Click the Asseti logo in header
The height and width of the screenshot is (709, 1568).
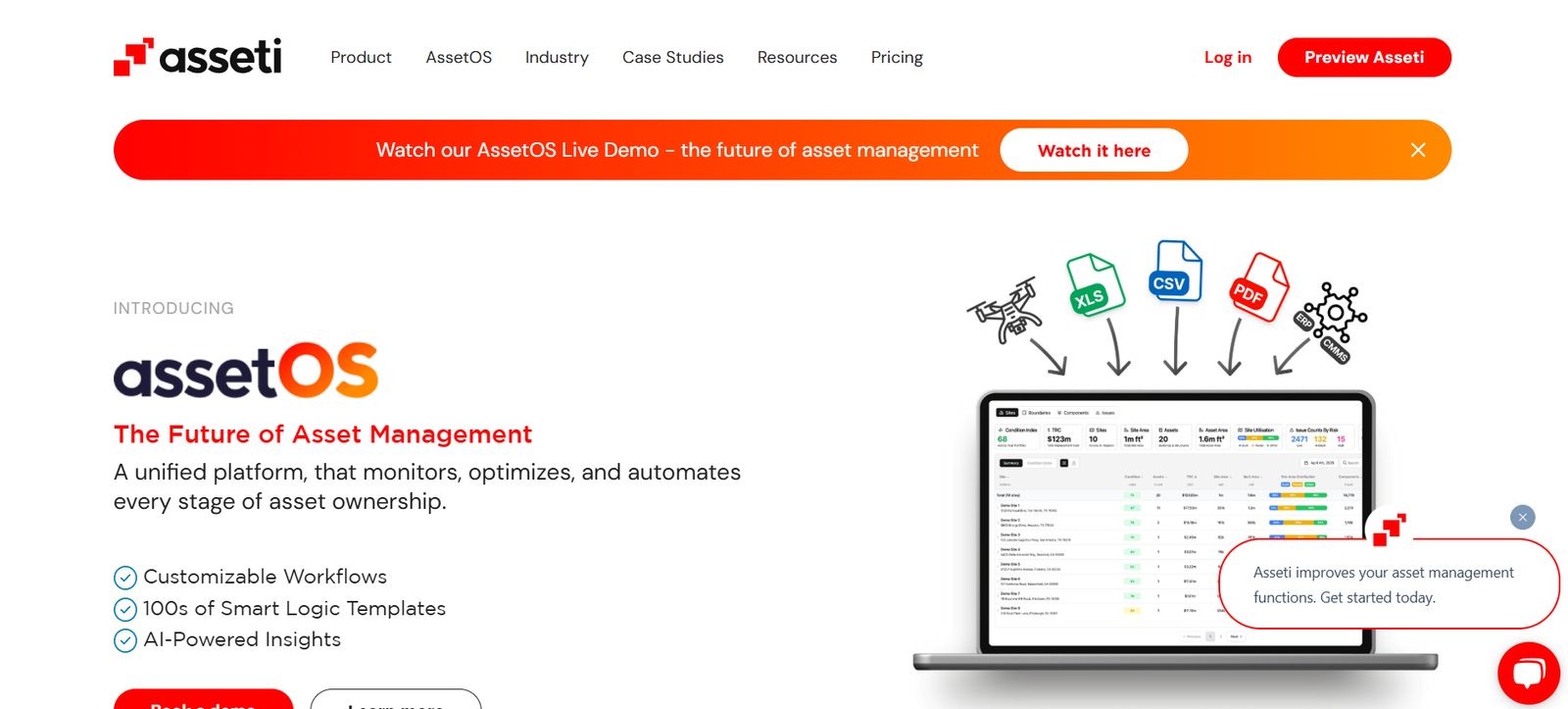click(x=197, y=57)
